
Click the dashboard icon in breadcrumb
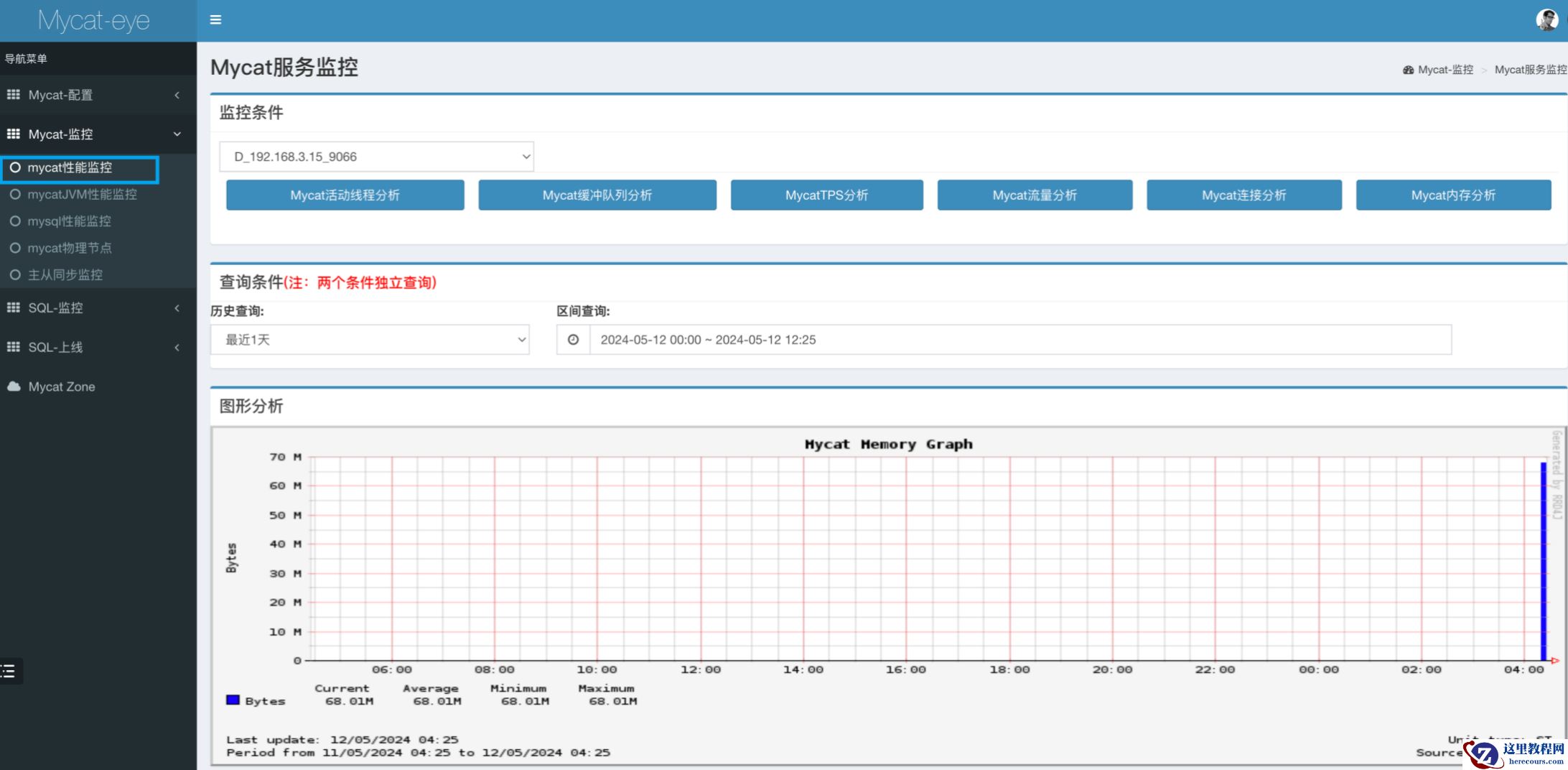click(x=1408, y=70)
